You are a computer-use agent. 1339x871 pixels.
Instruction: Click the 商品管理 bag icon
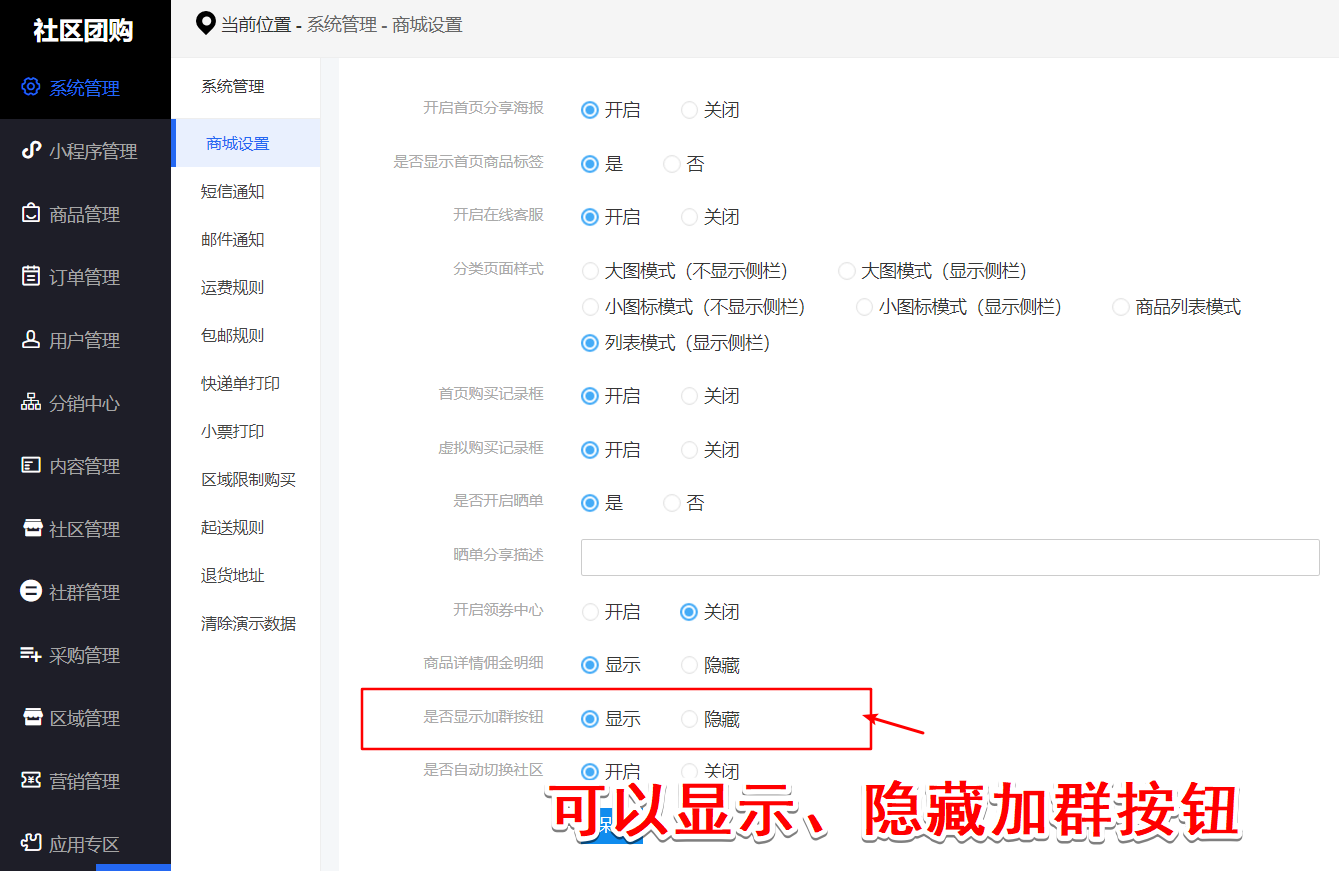31,213
